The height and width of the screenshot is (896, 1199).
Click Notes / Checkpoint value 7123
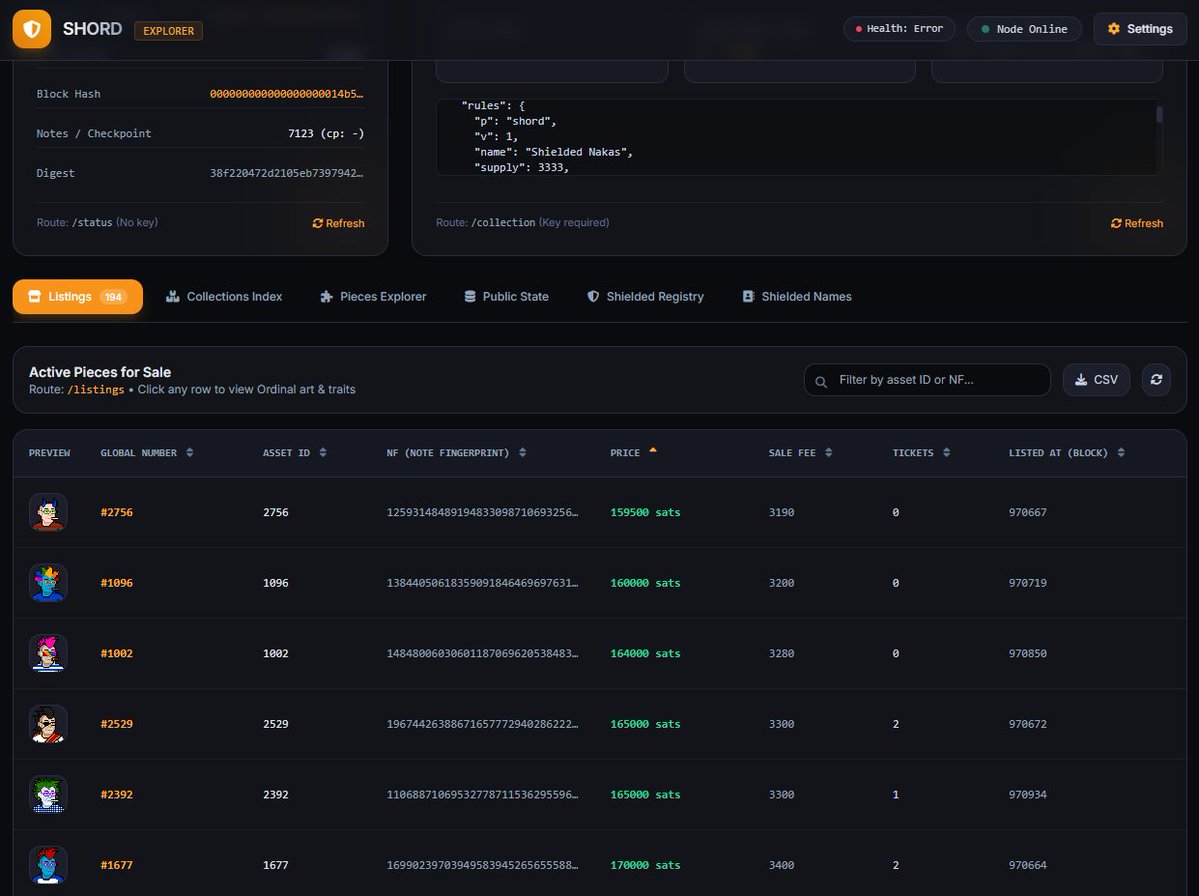pyautogui.click(x=326, y=133)
